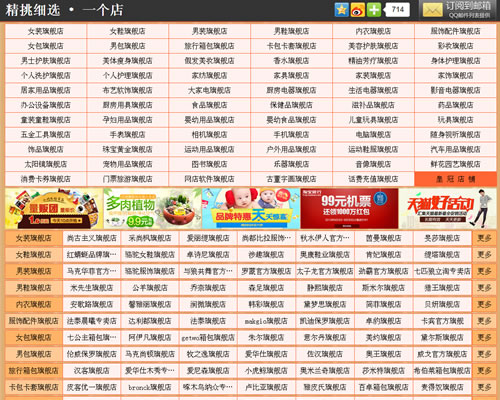Click 更多 in the 女包旗舰店 row
The height and width of the screenshot is (400, 500).
point(484,337)
